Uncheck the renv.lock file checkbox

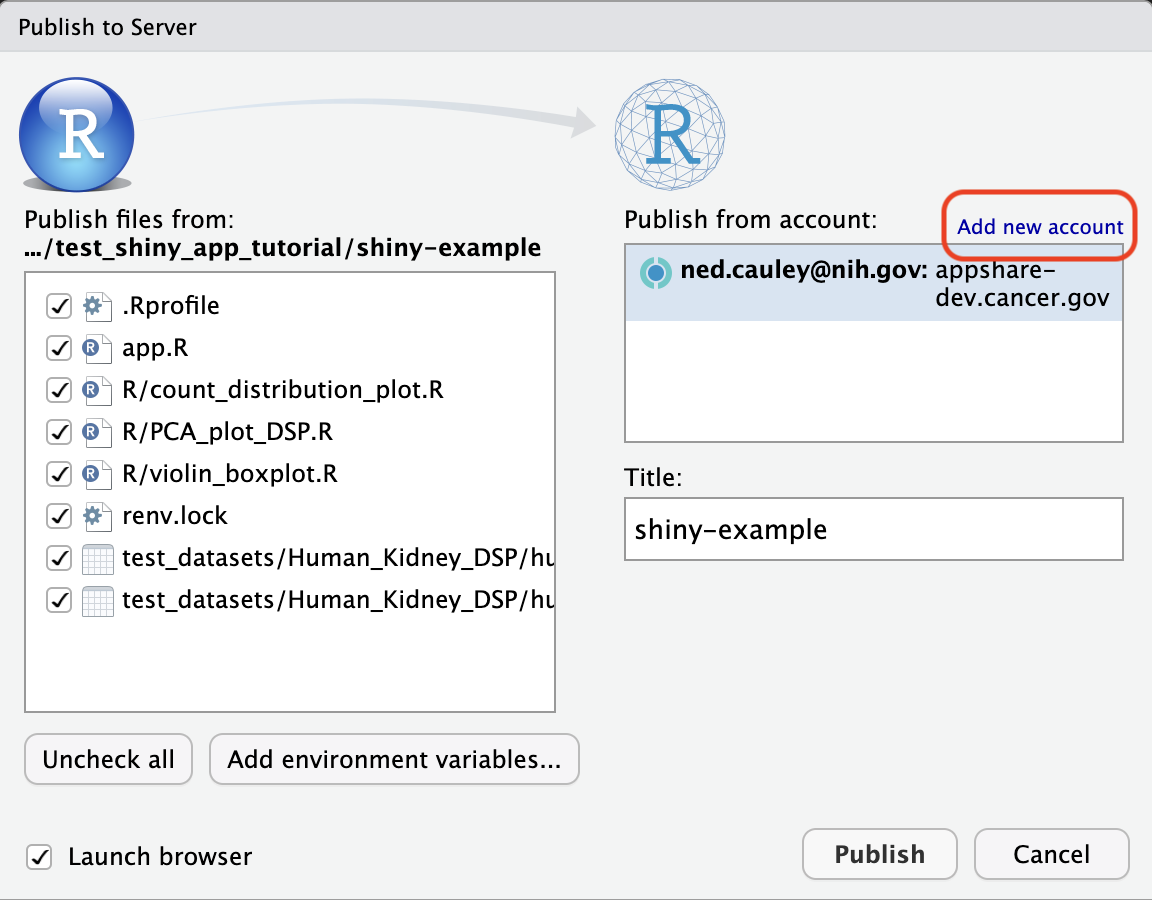tap(59, 516)
